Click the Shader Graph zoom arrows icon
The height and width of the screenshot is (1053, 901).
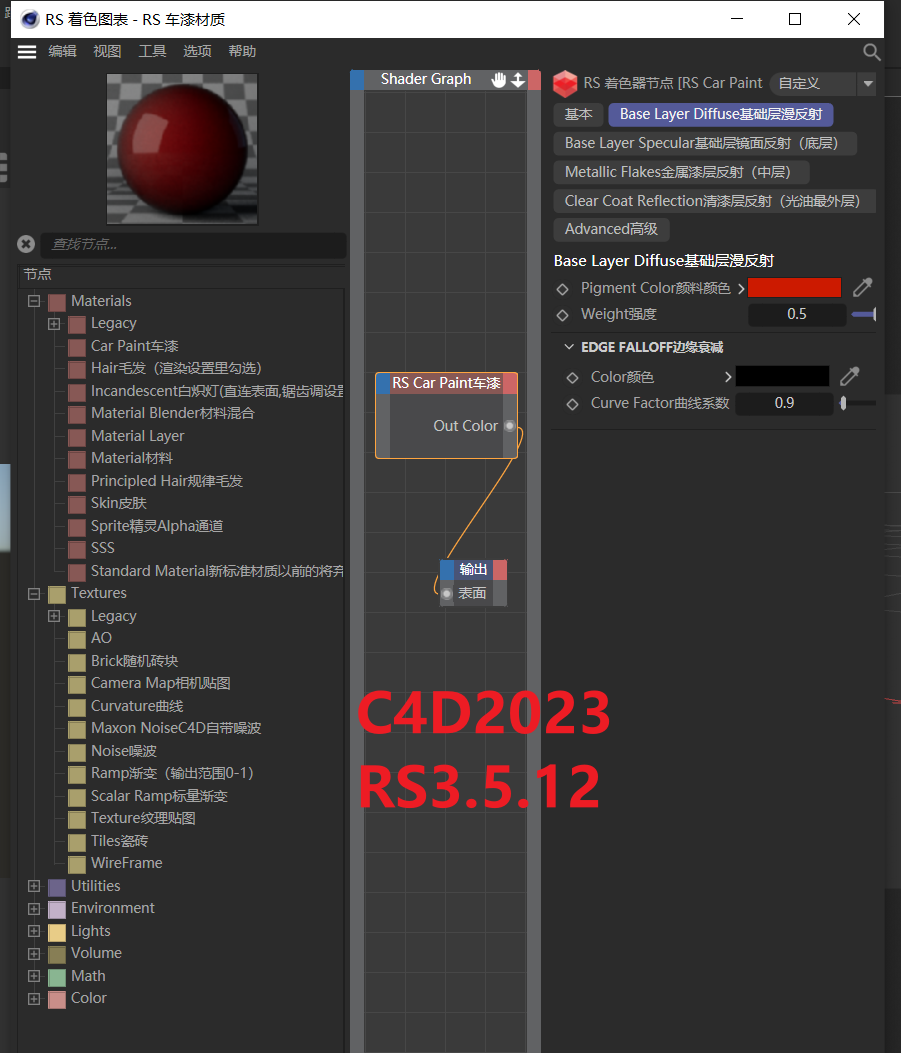[518, 80]
